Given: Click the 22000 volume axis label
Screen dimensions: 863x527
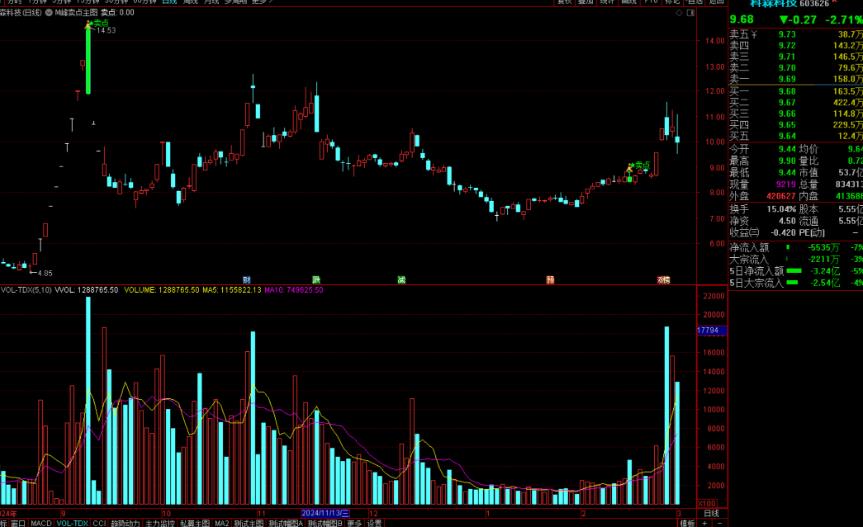Looking at the screenshot, I should click(x=714, y=296).
